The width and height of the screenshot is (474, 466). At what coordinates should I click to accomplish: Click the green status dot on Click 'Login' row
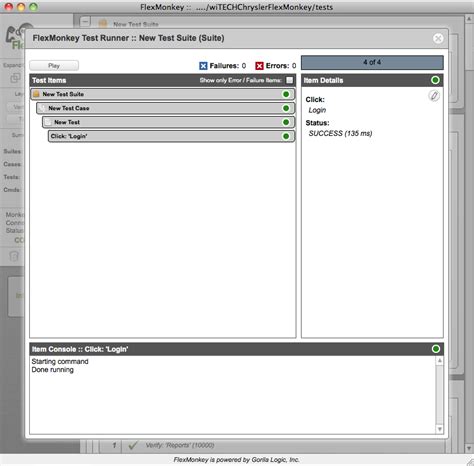(x=286, y=136)
